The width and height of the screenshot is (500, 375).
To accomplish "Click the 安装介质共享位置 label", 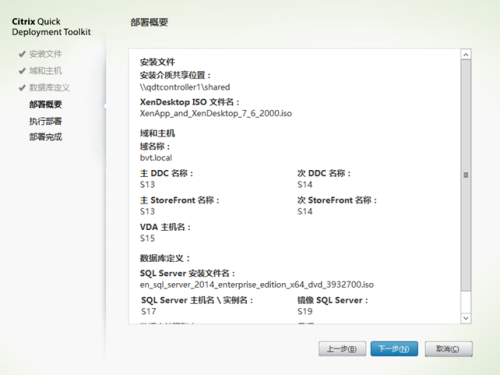I will click(x=175, y=75).
